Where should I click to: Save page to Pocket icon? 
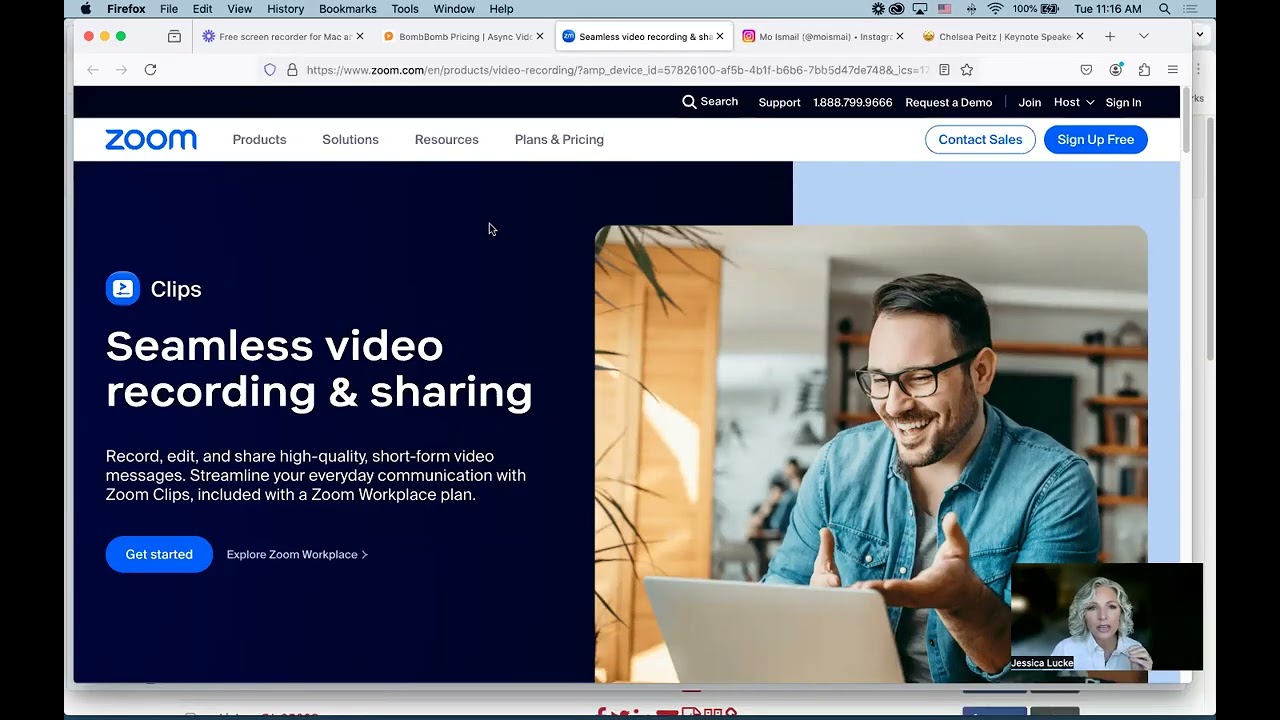(1086, 70)
